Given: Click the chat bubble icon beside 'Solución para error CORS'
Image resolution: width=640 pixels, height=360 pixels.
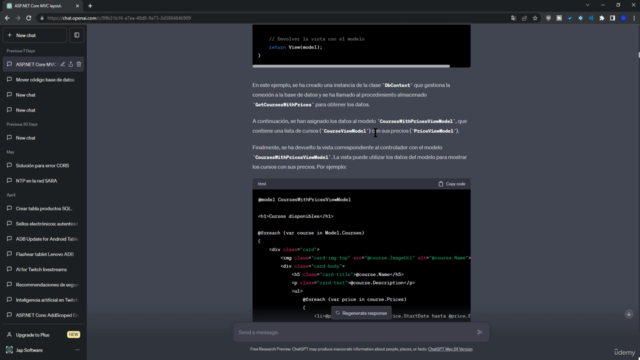Looking at the screenshot, I should [x=9, y=165].
